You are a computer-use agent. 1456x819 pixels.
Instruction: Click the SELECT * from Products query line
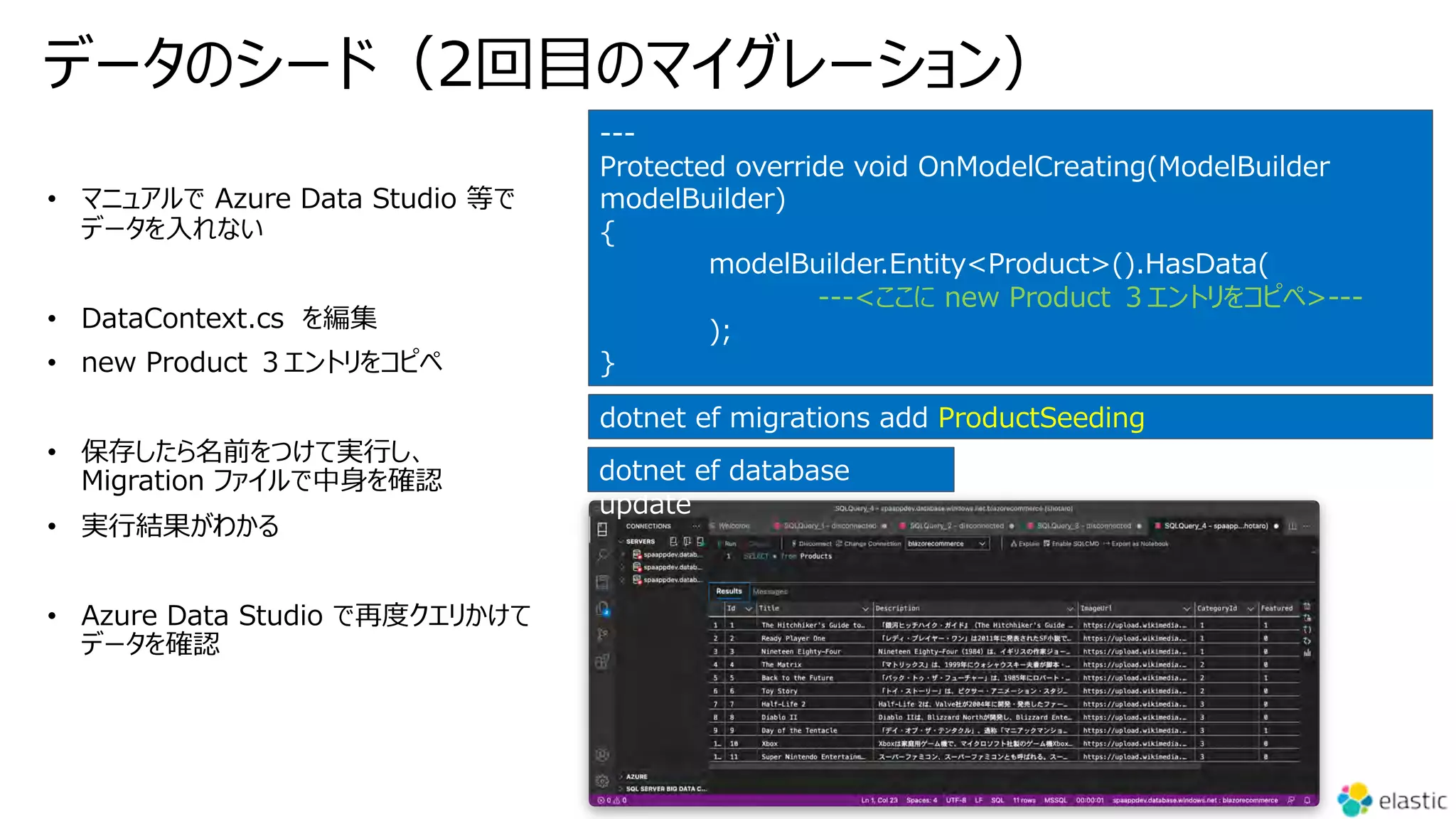click(787, 556)
